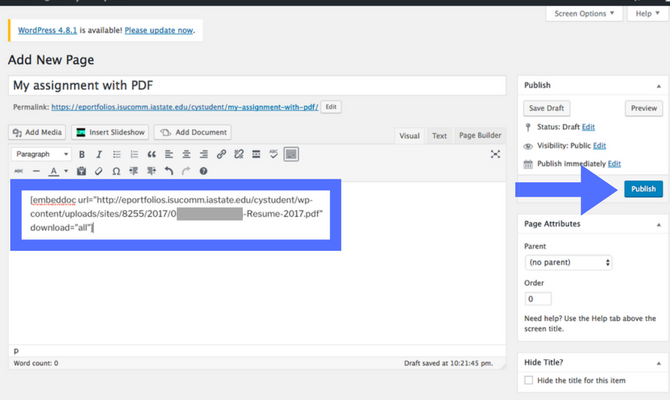The height and width of the screenshot is (400, 670).
Task: Expand the Help tab
Action: [647, 14]
